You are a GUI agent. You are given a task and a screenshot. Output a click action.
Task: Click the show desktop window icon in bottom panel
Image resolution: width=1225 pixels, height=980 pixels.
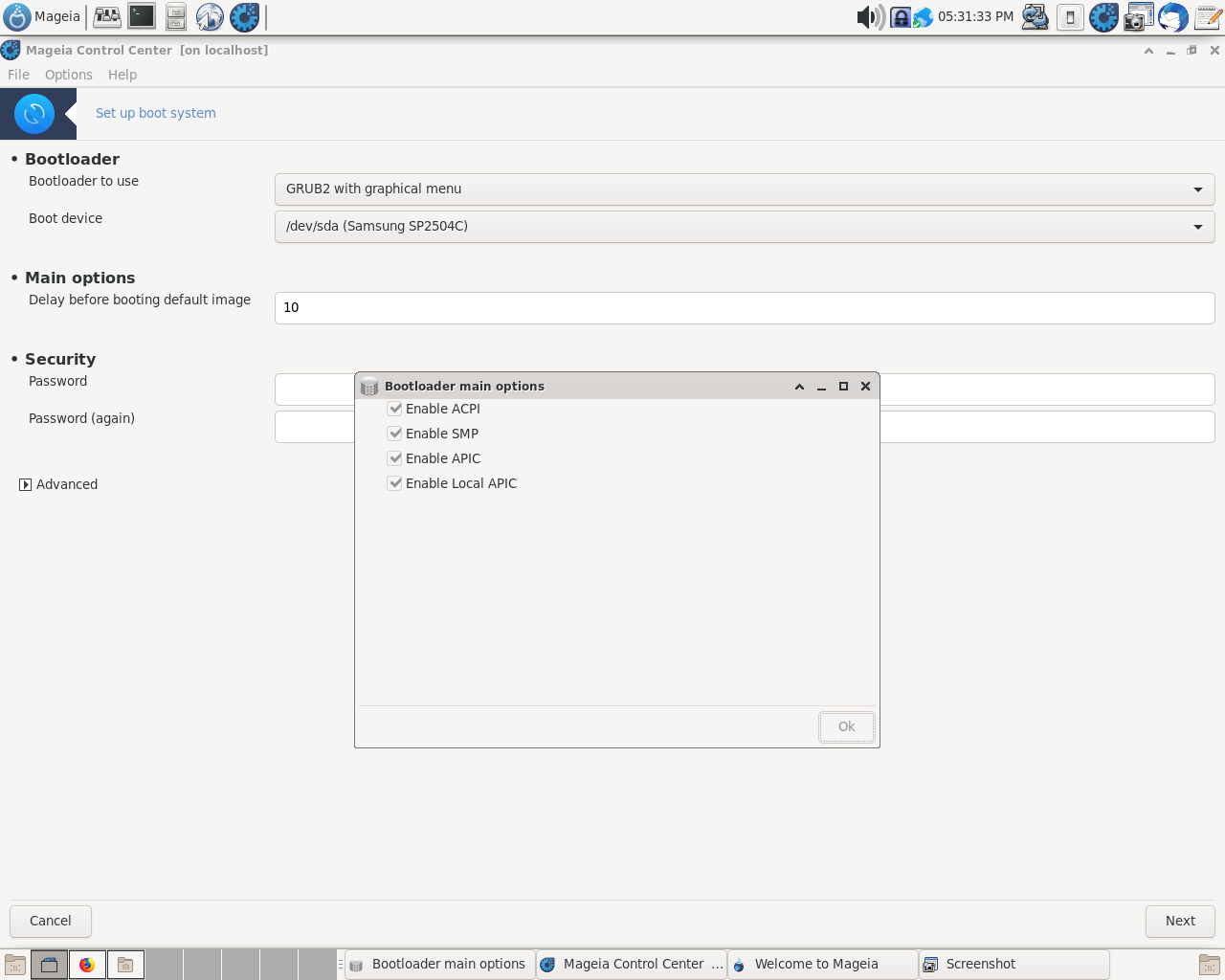pyautogui.click(x=49, y=965)
